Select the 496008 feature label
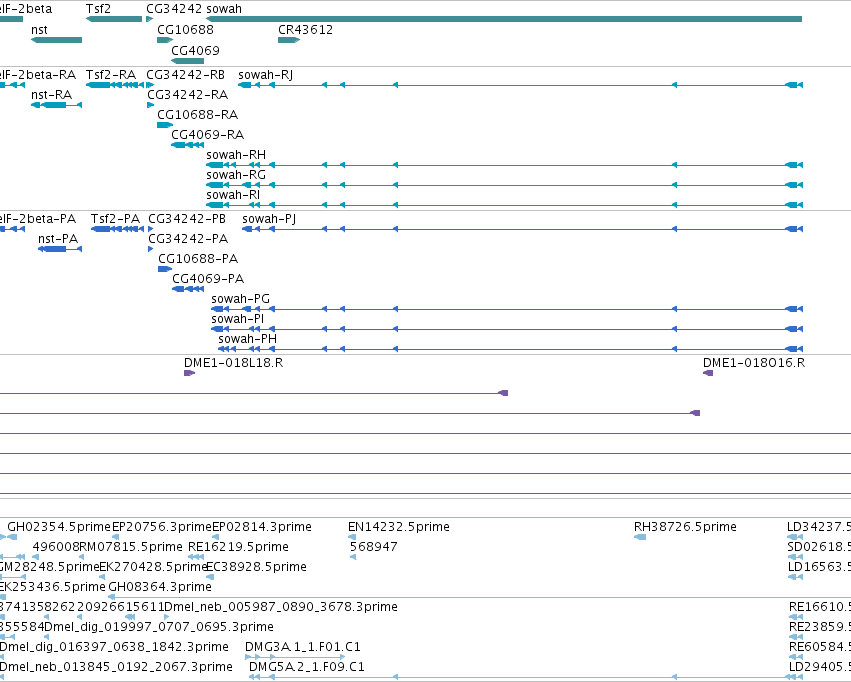 55,546
